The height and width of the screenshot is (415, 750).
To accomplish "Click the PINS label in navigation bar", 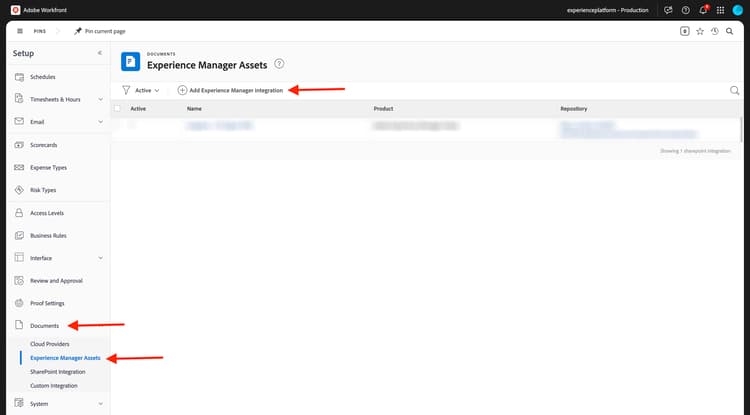I will coord(40,31).
